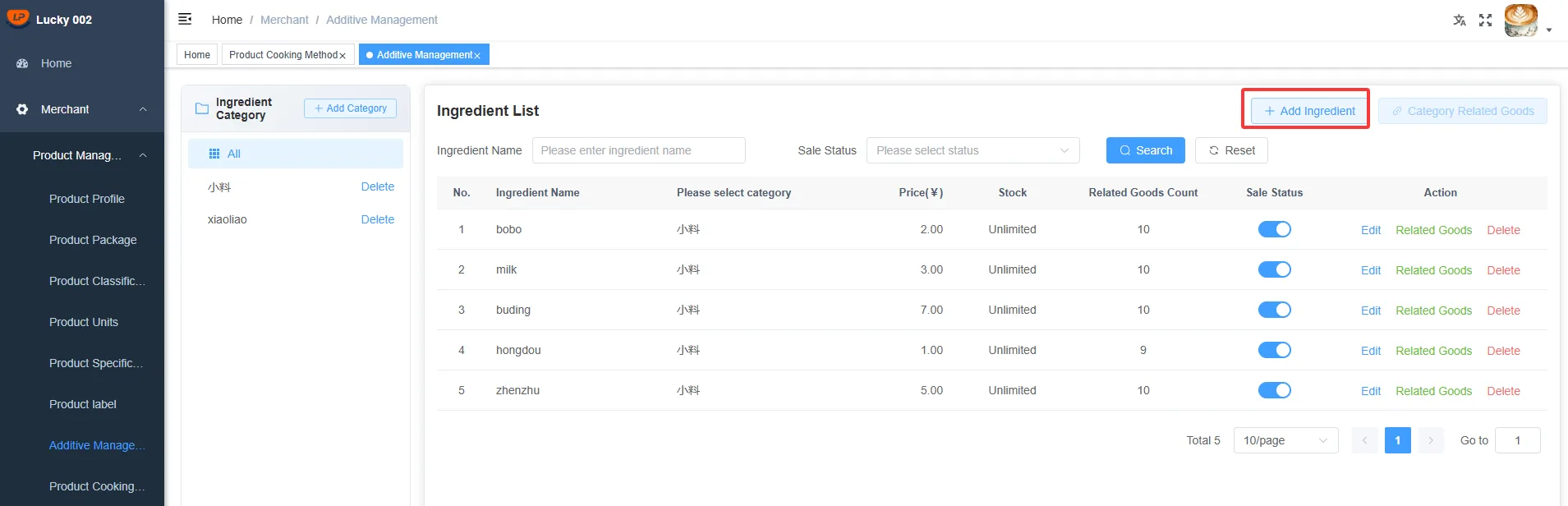Click the refresh icon in Reset button

[x=1214, y=150]
